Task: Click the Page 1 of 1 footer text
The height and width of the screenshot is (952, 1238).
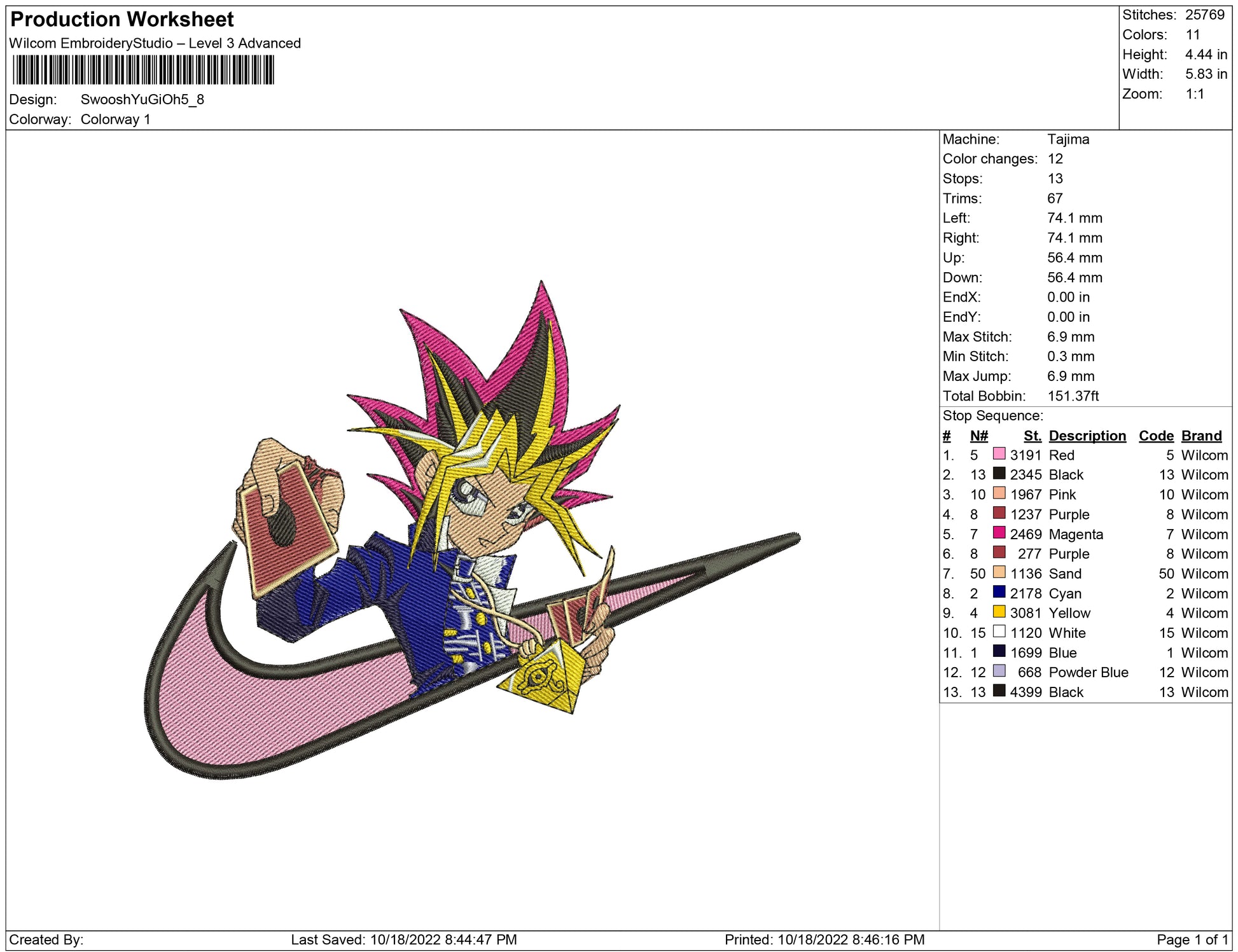Action: pos(1192,939)
